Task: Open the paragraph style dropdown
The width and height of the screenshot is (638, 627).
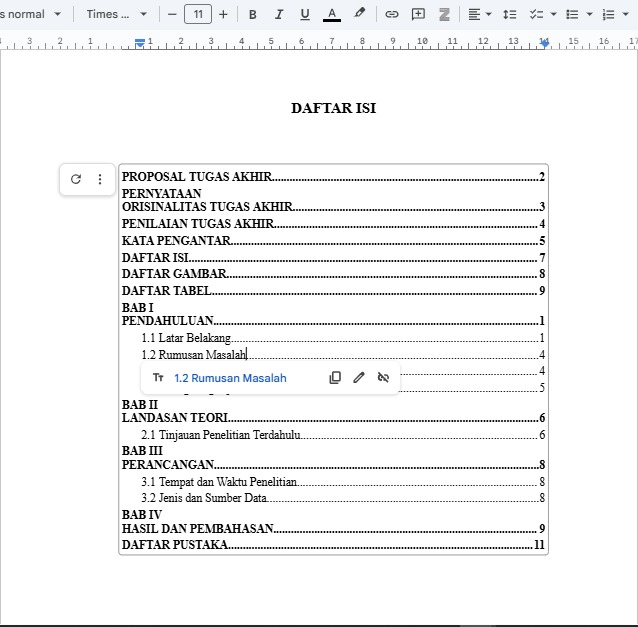Action: click(31, 14)
